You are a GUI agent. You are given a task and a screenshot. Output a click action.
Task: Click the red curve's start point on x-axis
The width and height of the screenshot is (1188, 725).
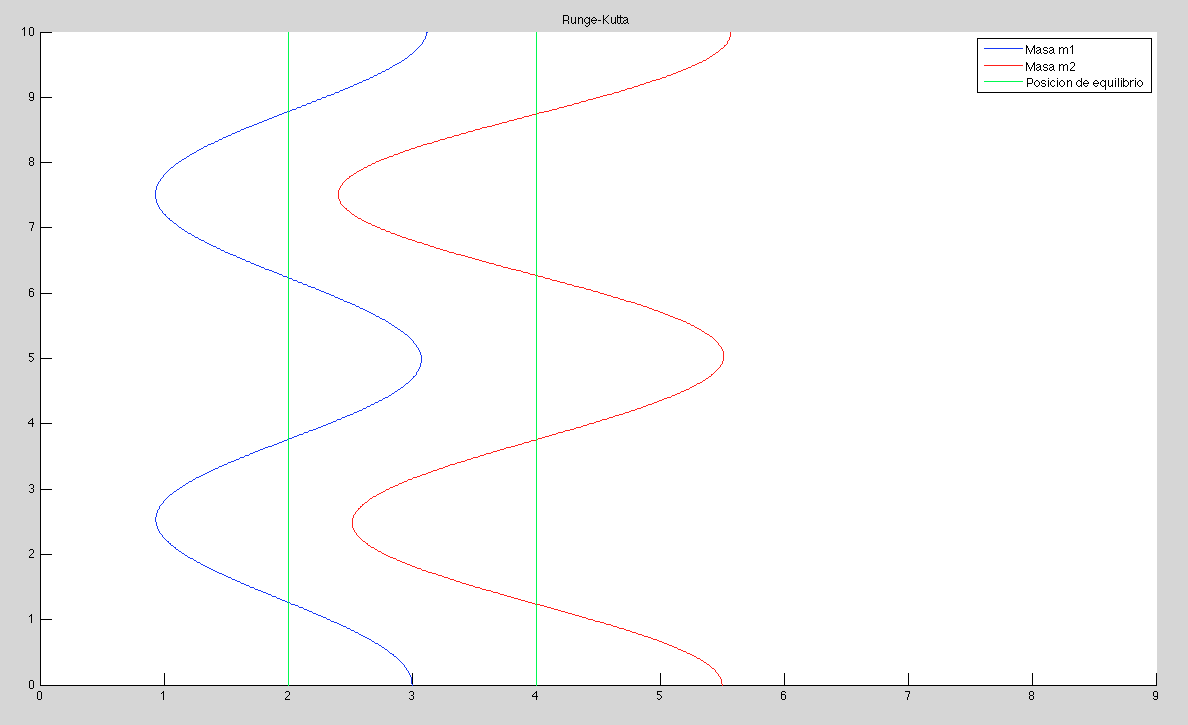click(x=722, y=682)
